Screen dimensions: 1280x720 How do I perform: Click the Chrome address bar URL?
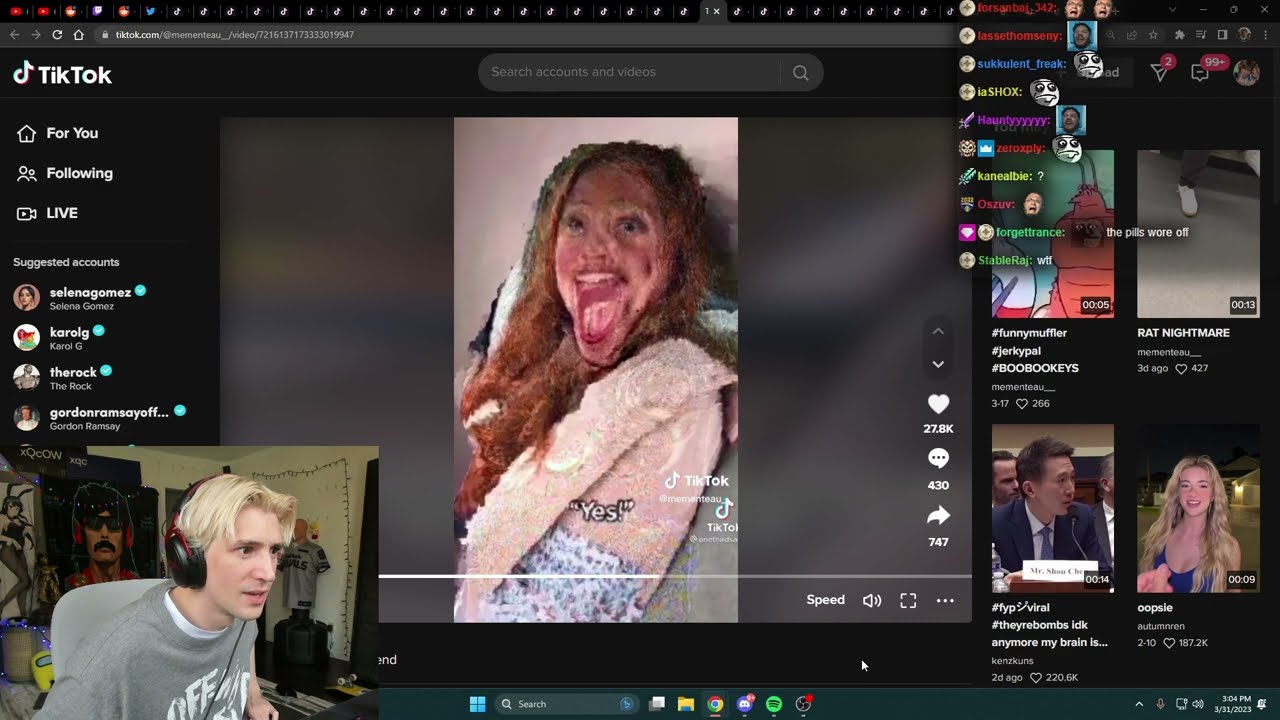[235, 34]
